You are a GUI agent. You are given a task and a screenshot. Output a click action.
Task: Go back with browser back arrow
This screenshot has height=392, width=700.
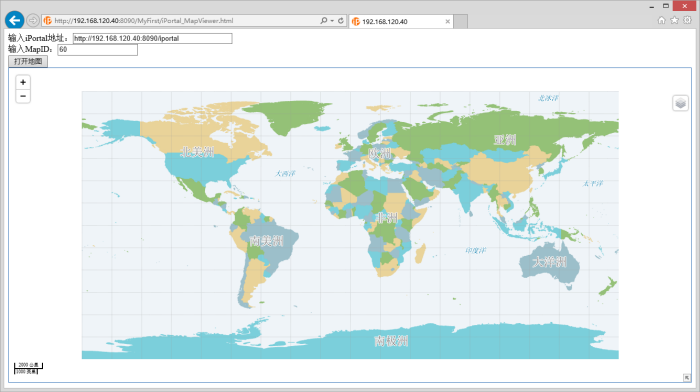point(15,21)
